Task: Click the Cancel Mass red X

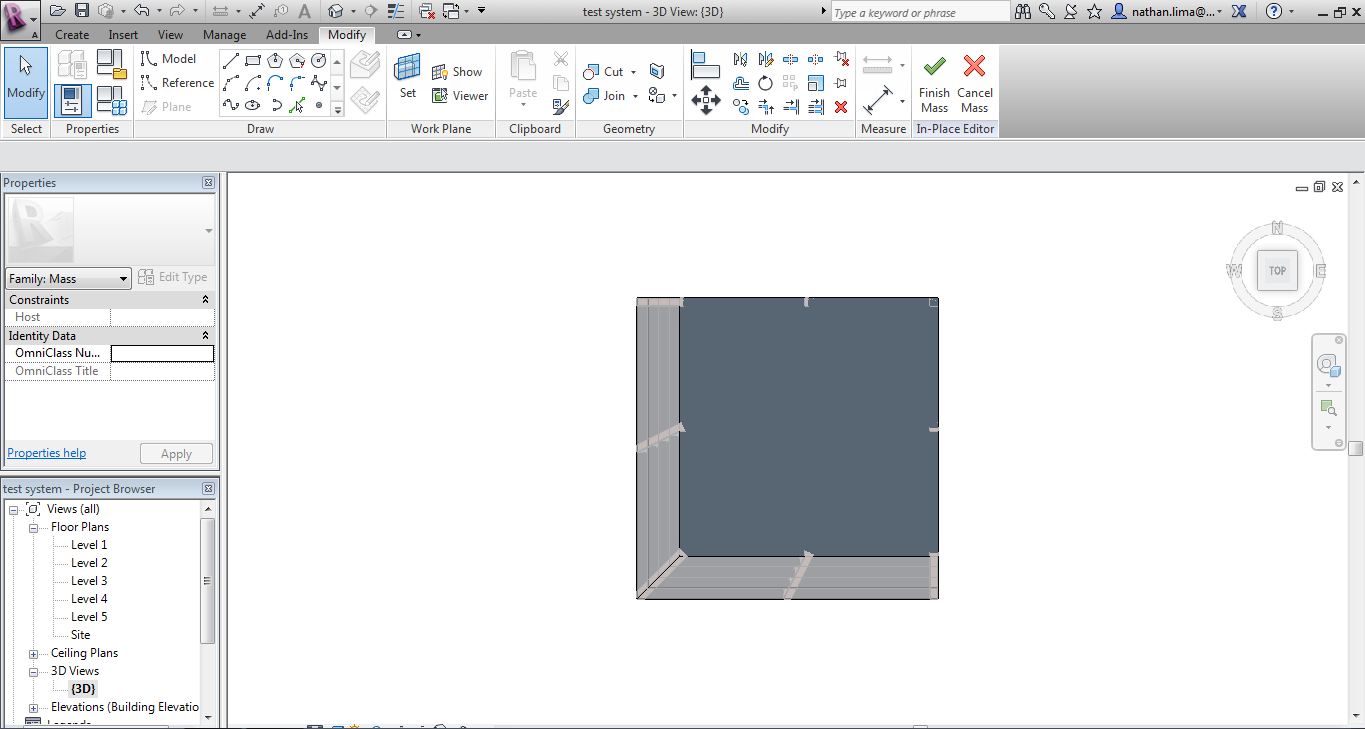Action: 974,68
